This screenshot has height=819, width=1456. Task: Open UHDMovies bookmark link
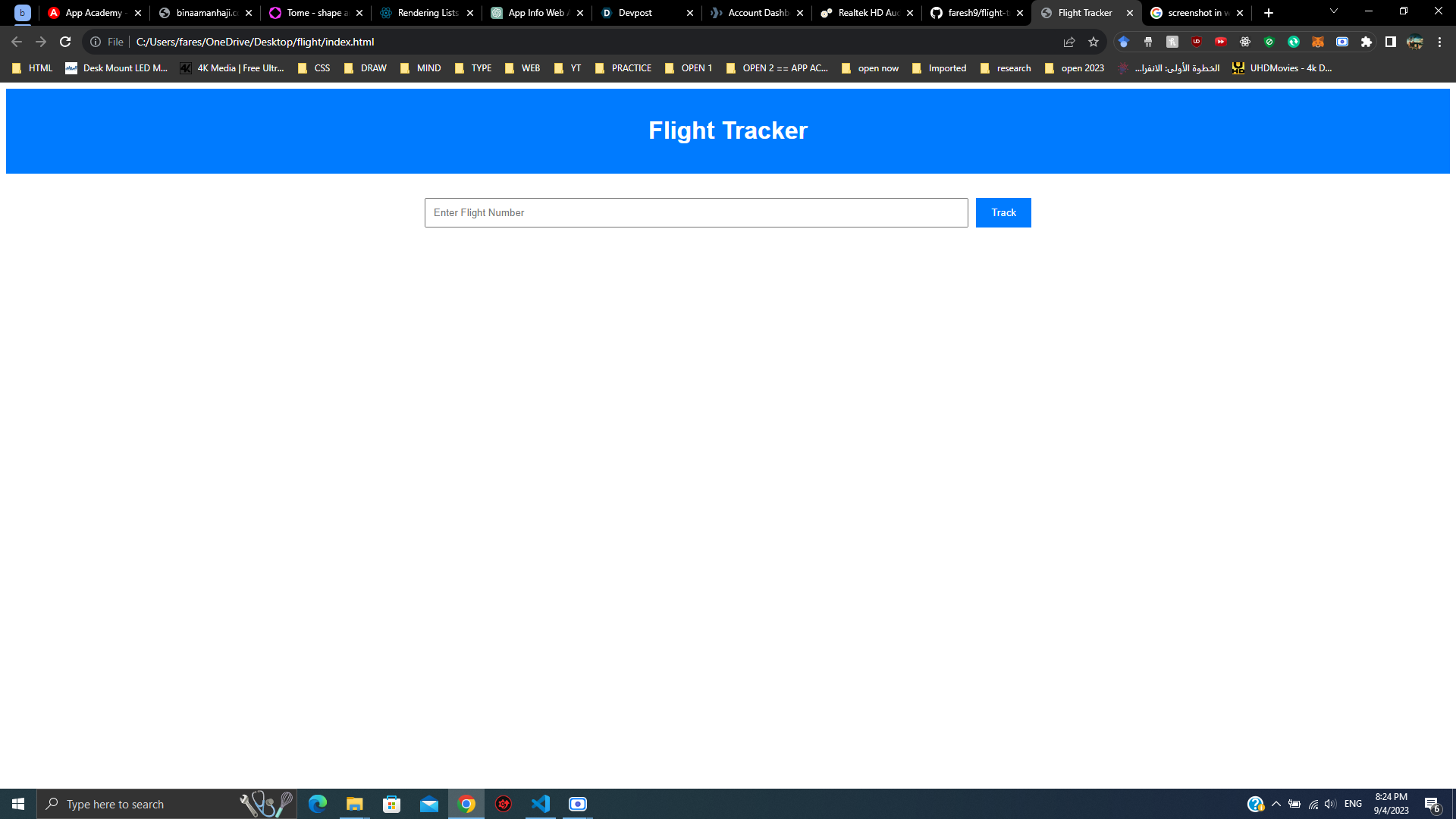coord(1282,68)
